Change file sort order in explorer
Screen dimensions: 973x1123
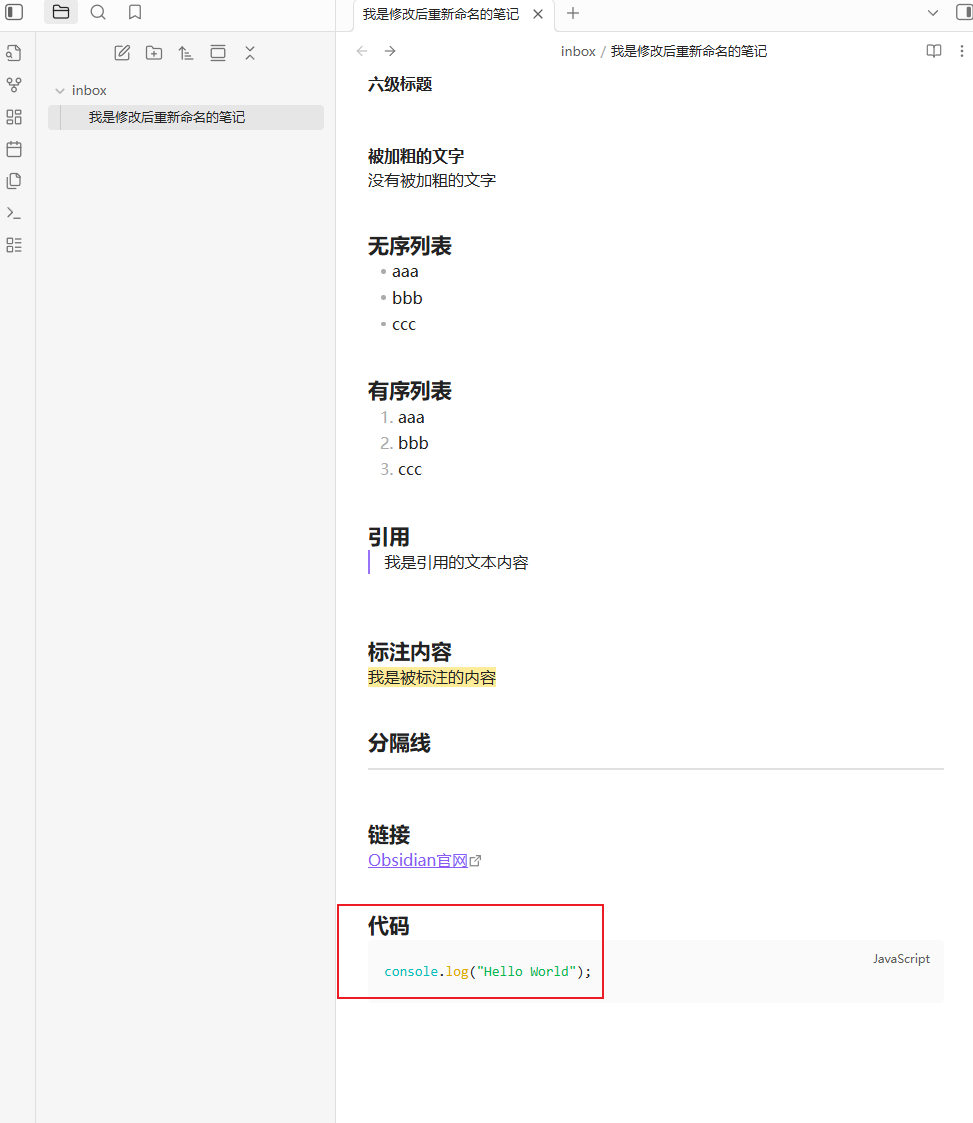point(186,53)
